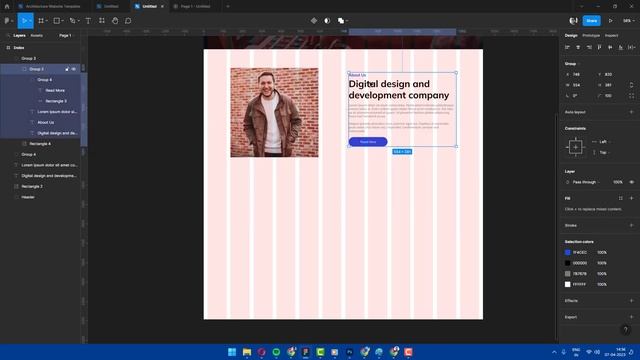Viewport: 640px width, 360px height.
Task: Click the Boolean union icon
Action: pyautogui.click(x=340, y=20)
